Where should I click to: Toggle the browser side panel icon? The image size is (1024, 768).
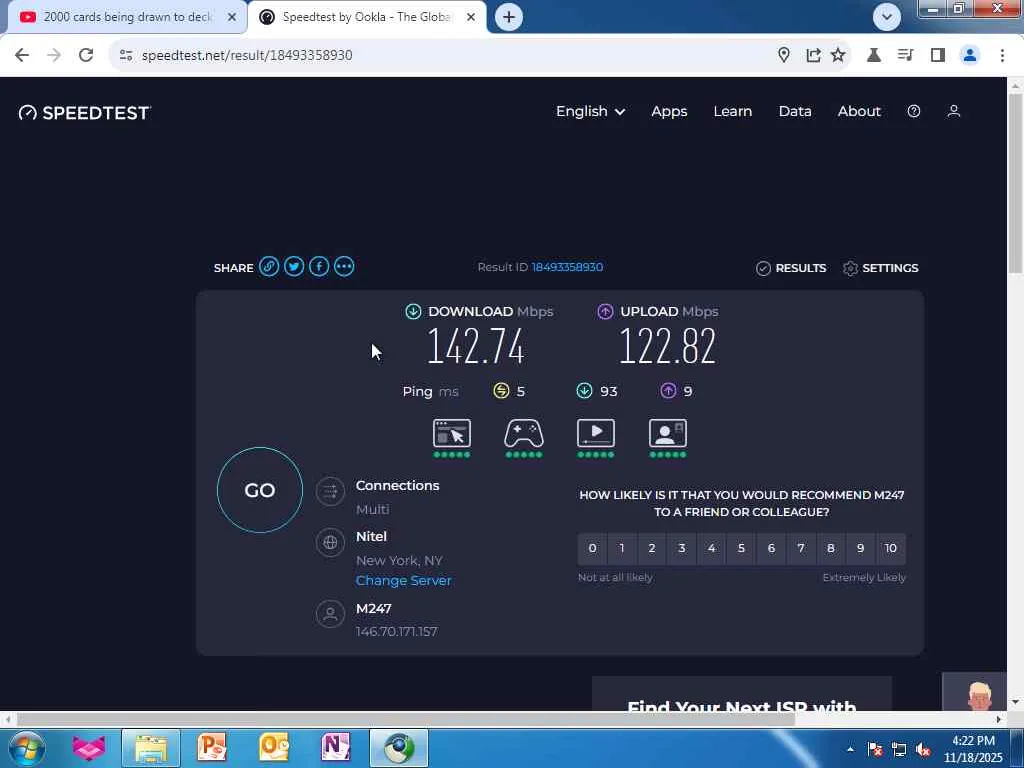[938, 55]
